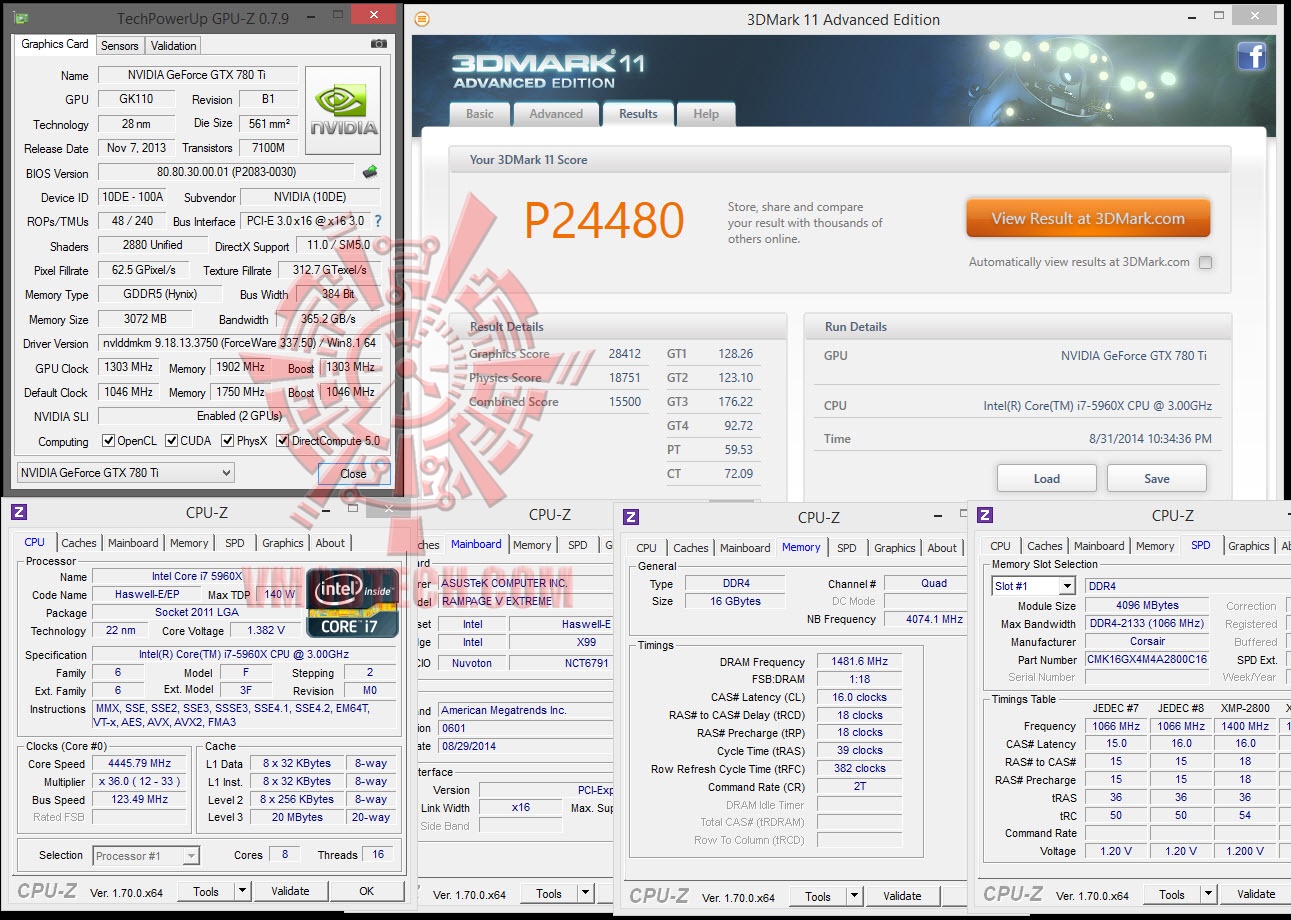Click the Bus Interface question mark icon
The height and width of the screenshot is (920, 1291).
pos(377,221)
